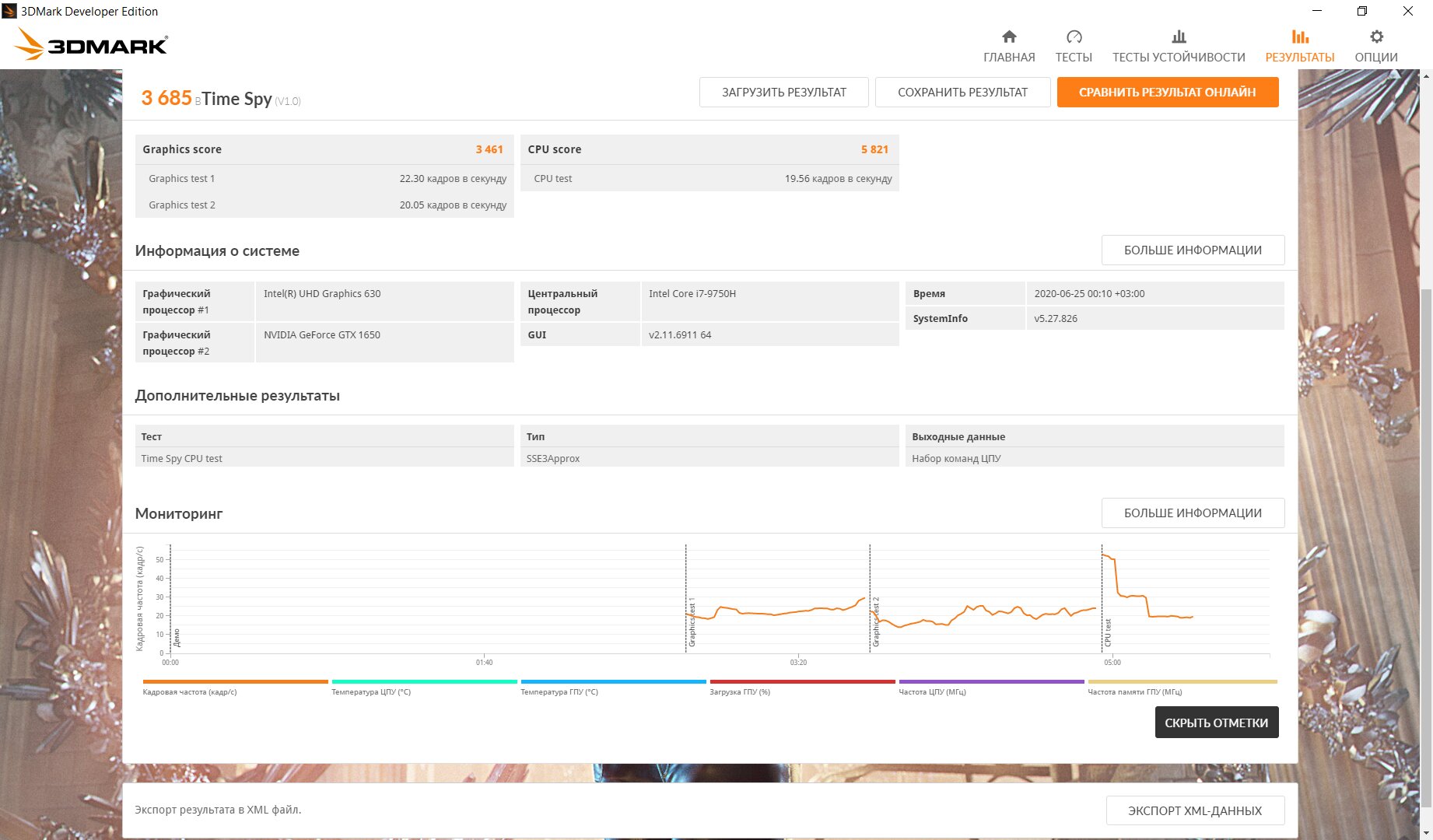Click the Демо marker on chart
The height and width of the screenshot is (840, 1433).
pyautogui.click(x=177, y=638)
